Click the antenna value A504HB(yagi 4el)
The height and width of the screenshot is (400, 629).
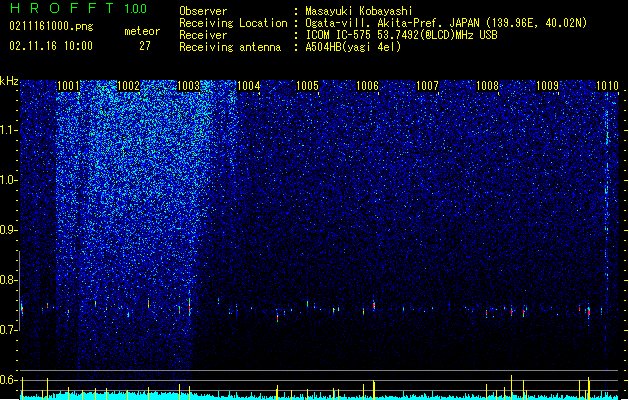click(353, 47)
